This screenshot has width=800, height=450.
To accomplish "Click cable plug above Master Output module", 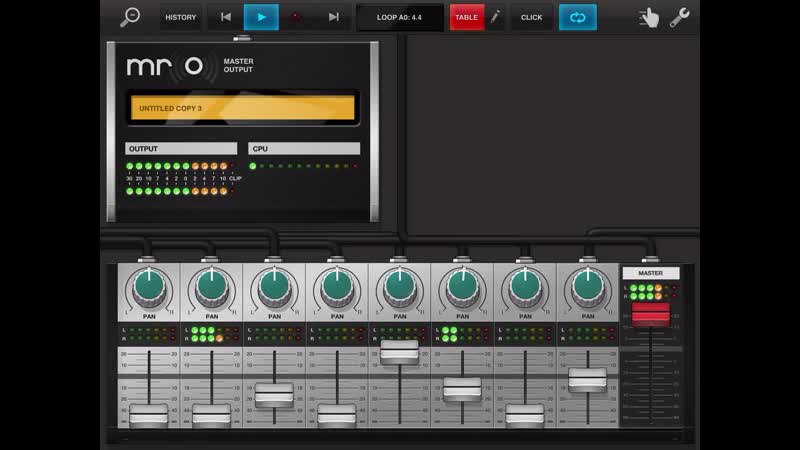I will tap(242, 38).
